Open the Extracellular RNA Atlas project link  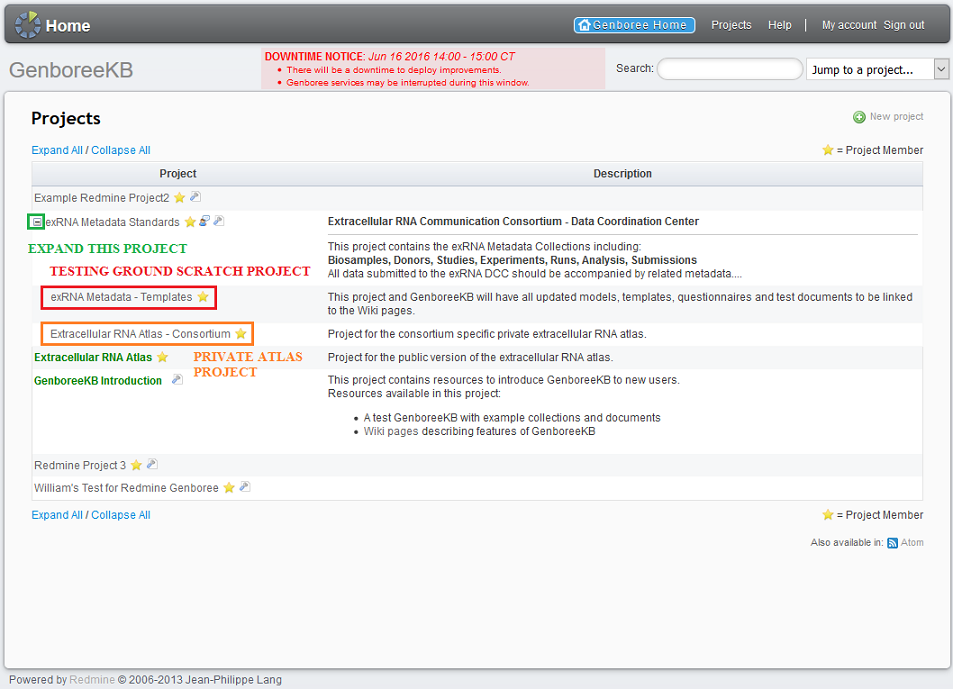(93, 357)
